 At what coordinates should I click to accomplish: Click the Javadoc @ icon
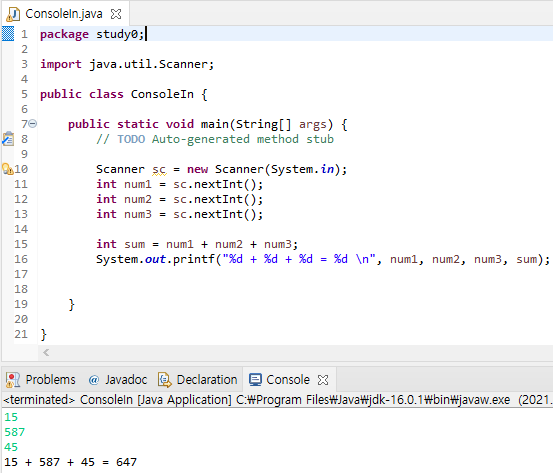[x=93, y=380]
